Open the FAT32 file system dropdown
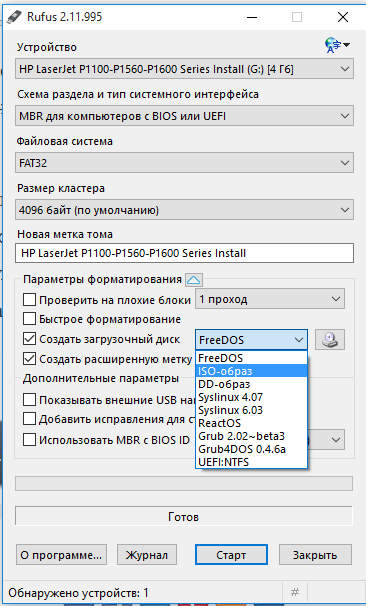Viewport: 366px width, 606px height. tap(184, 163)
